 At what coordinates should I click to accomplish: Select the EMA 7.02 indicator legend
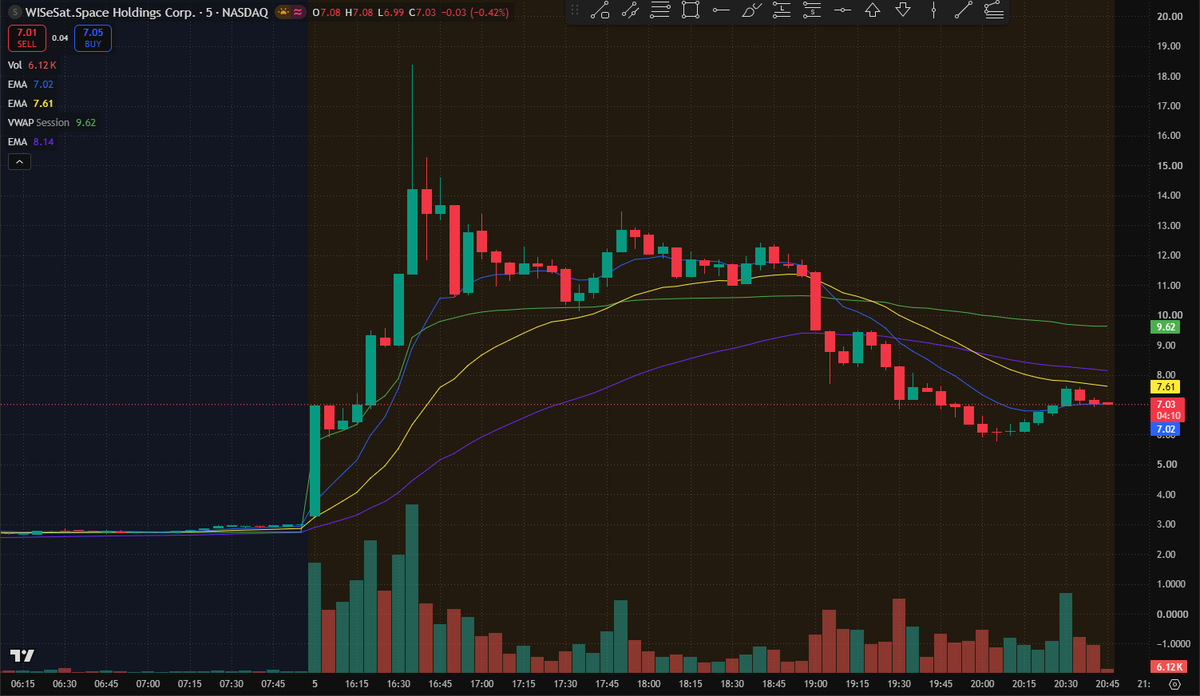click(x=30, y=84)
